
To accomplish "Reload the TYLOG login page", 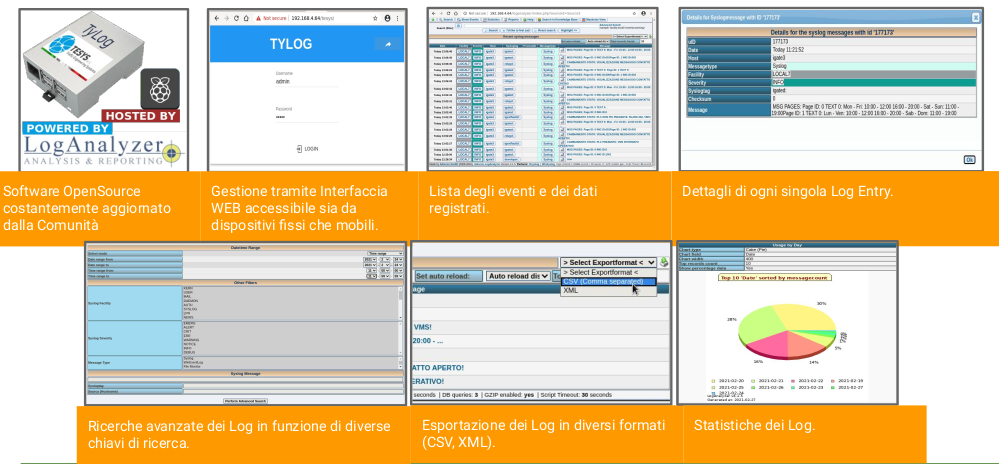I will pyautogui.click(x=236, y=18).
